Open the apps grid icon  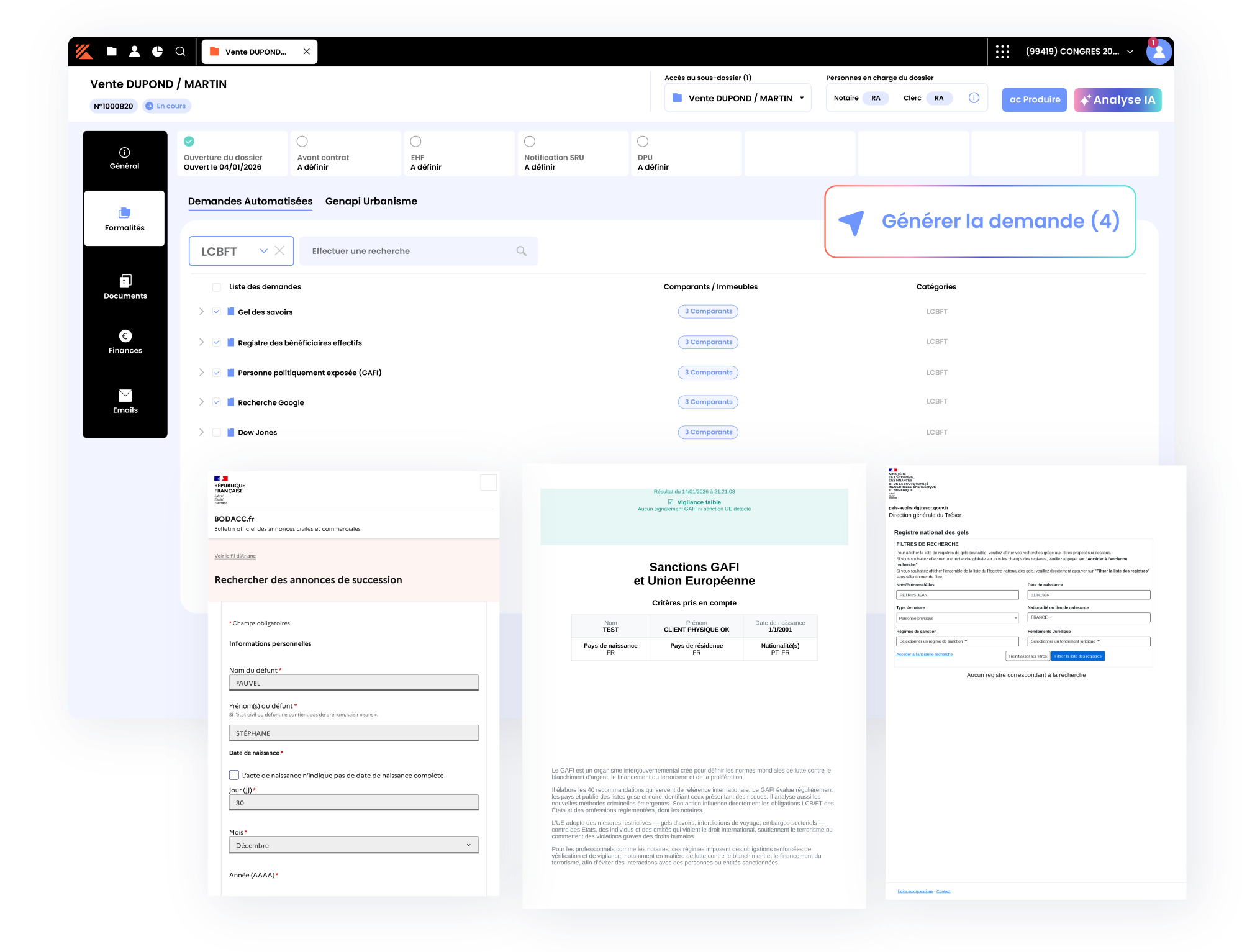point(1002,52)
